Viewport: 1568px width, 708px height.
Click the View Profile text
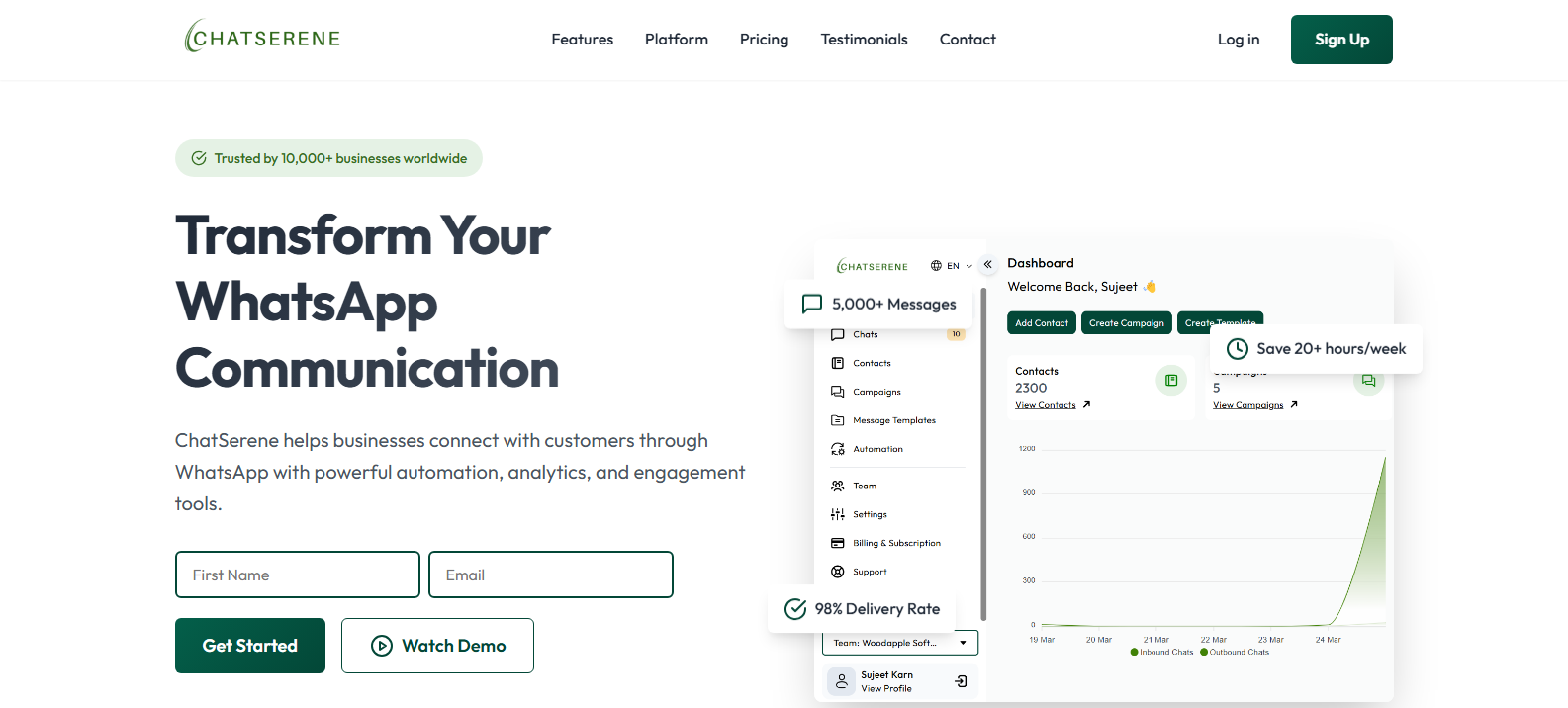pyautogui.click(x=886, y=689)
